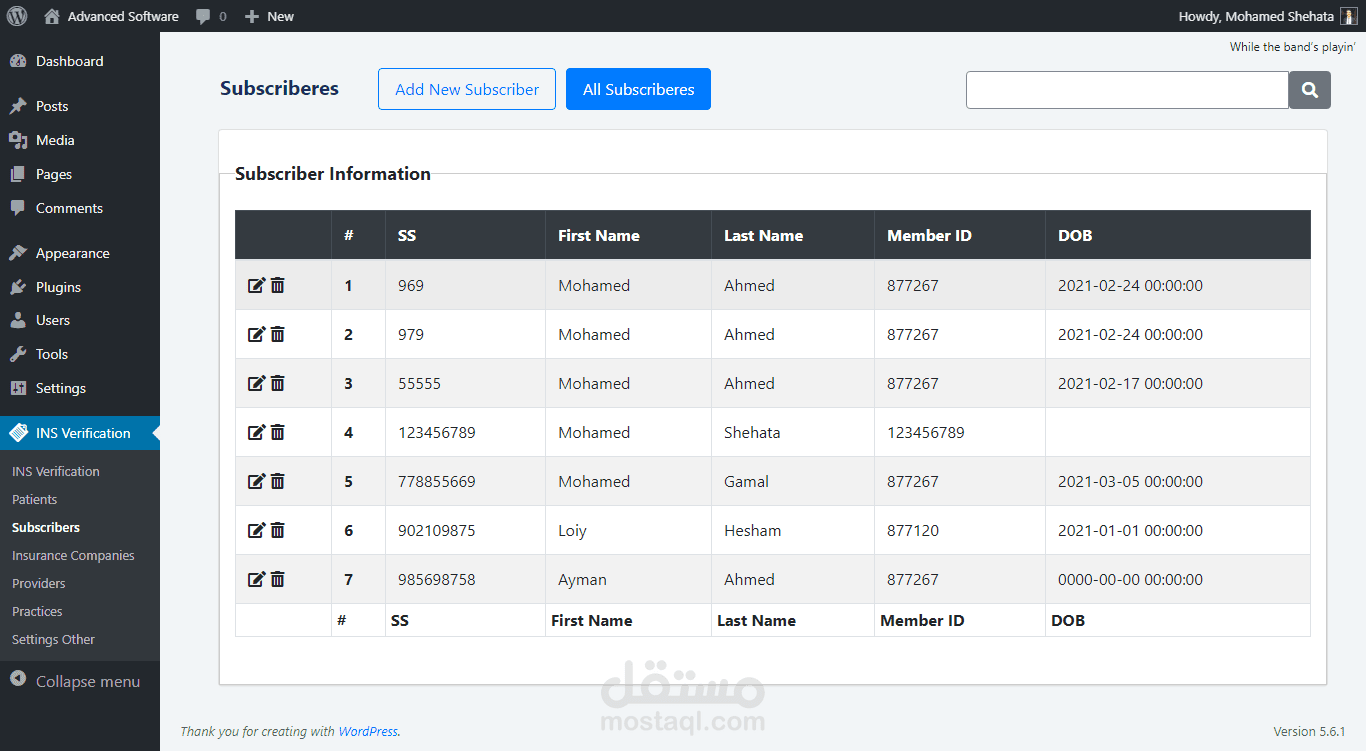1366x751 pixels.
Task: Open Pages menu item
Action: 80,174
